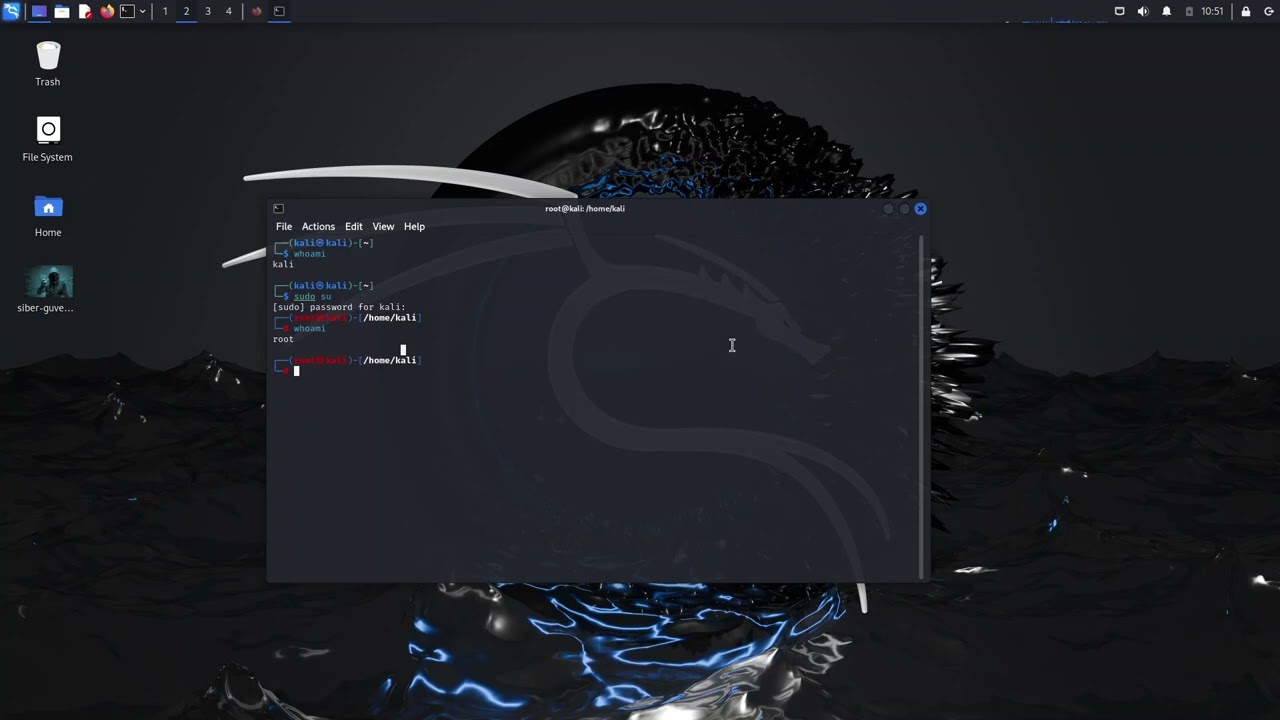Click the terminal vertical scrollbar
The height and width of the screenshot is (720, 1280).
click(921, 406)
